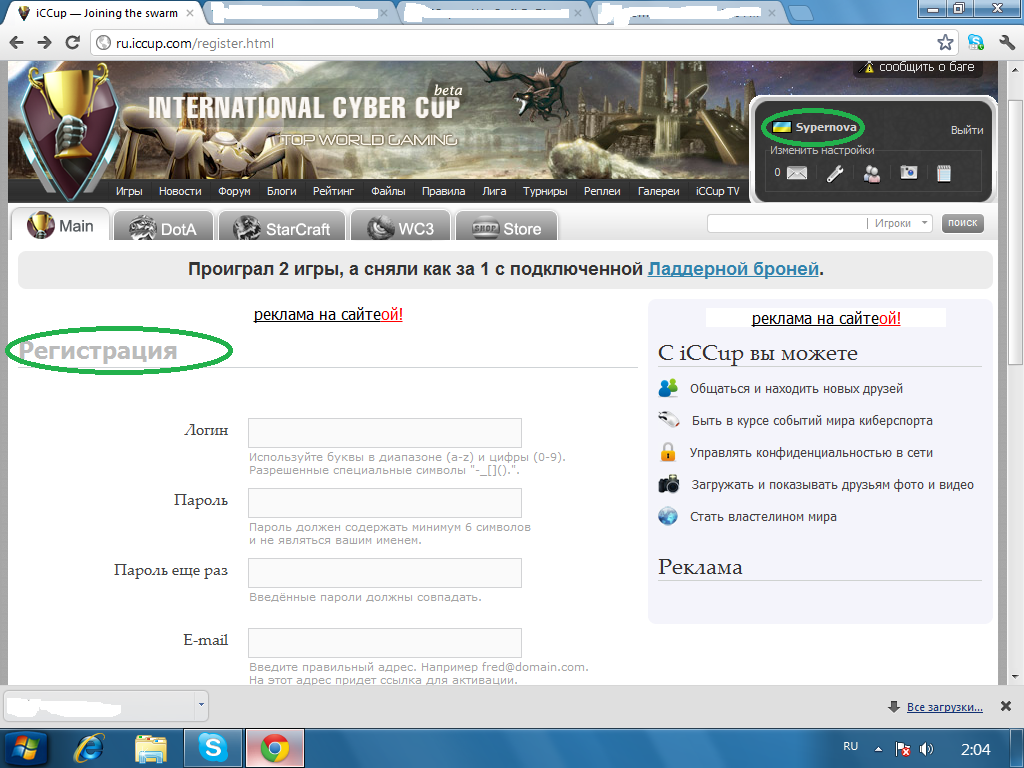Switch to Chrome on the taskbar
This screenshot has width=1024, height=768.
pyautogui.click(x=275, y=748)
